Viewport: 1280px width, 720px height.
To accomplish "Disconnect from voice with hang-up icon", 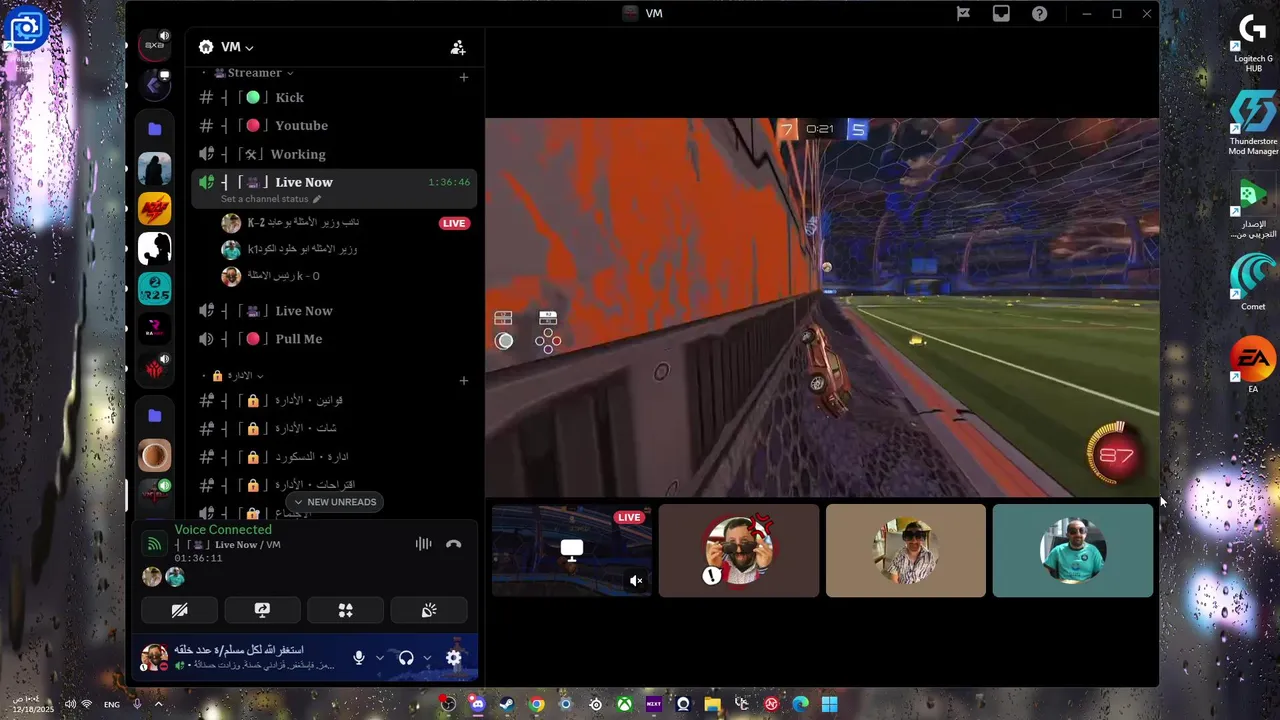I will click(454, 544).
